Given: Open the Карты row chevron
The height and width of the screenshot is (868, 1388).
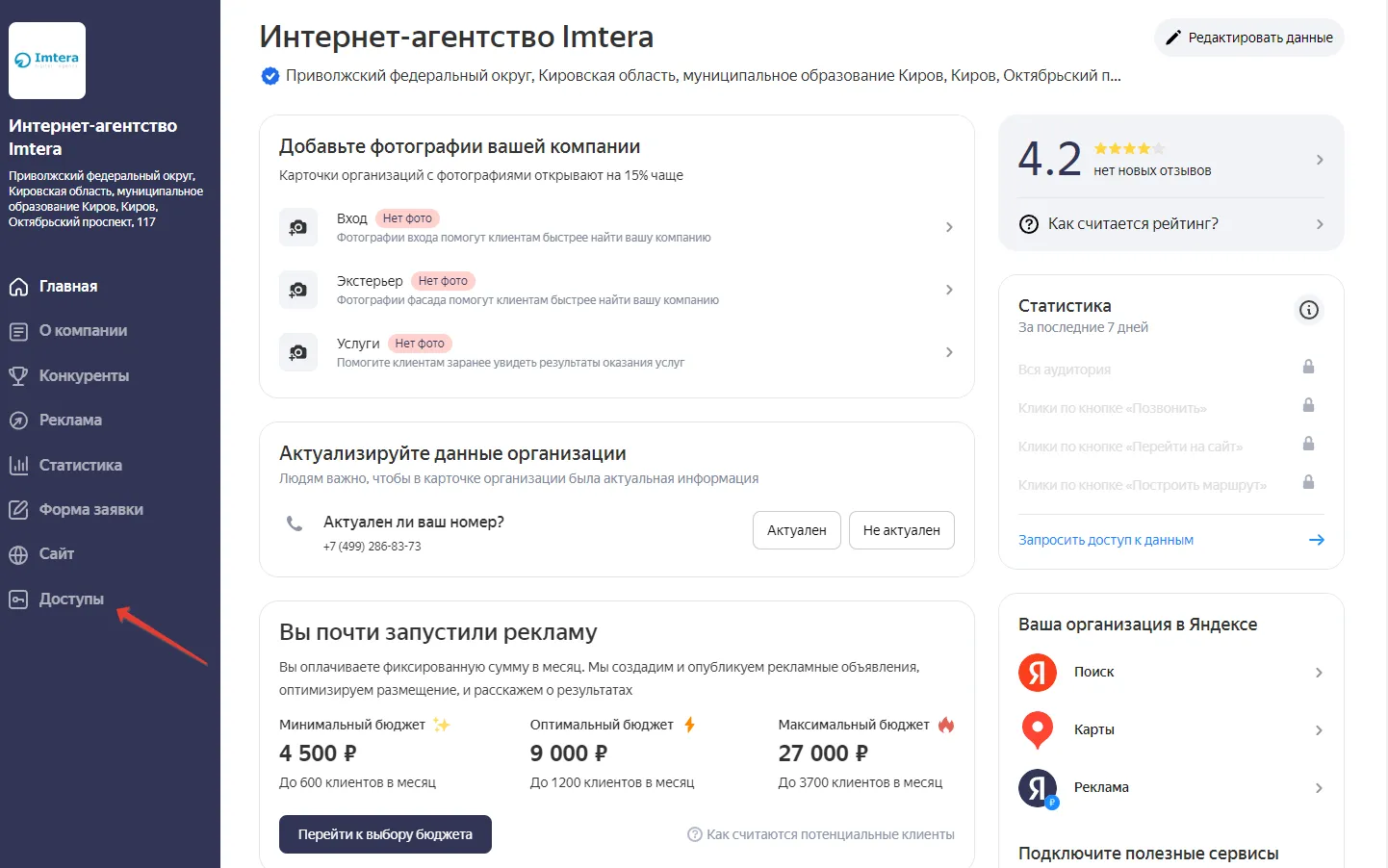Looking at the screenshot, I should pyautogui.click(x=1320, y=730).
